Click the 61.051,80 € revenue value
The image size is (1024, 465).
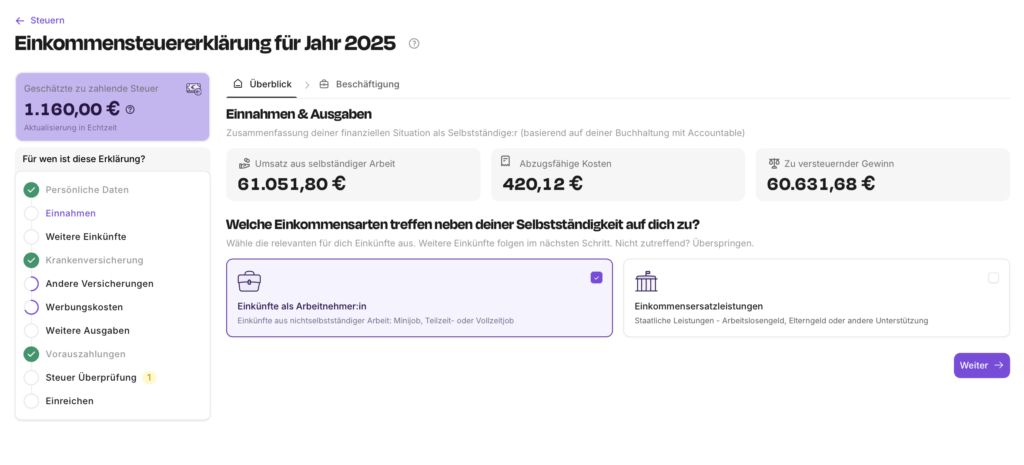point(291,184)
